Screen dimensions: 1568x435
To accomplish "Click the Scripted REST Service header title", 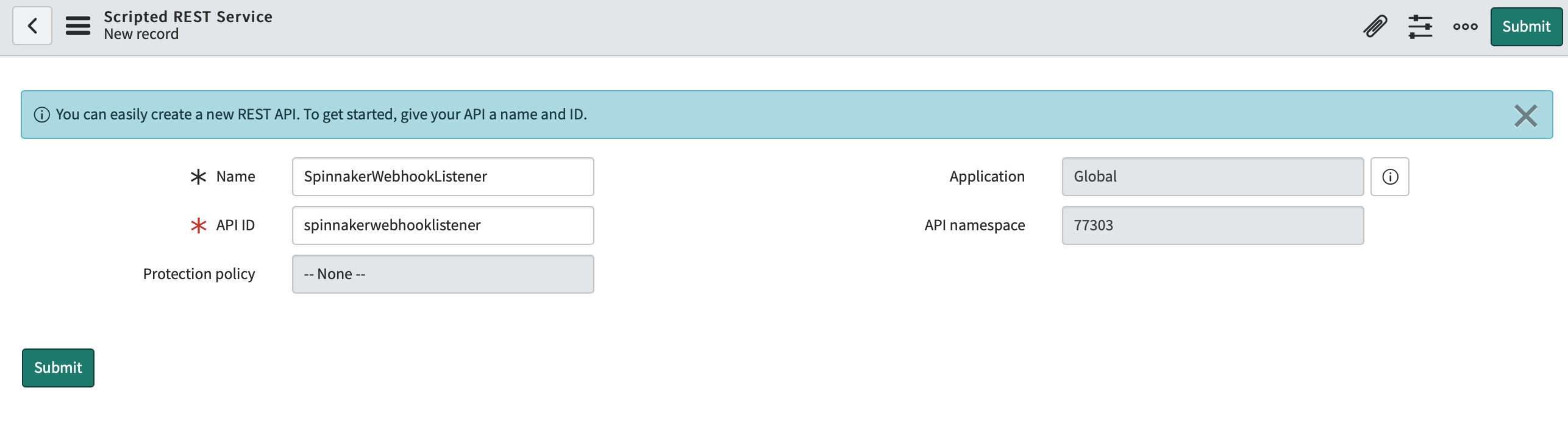I will (188, 17).
